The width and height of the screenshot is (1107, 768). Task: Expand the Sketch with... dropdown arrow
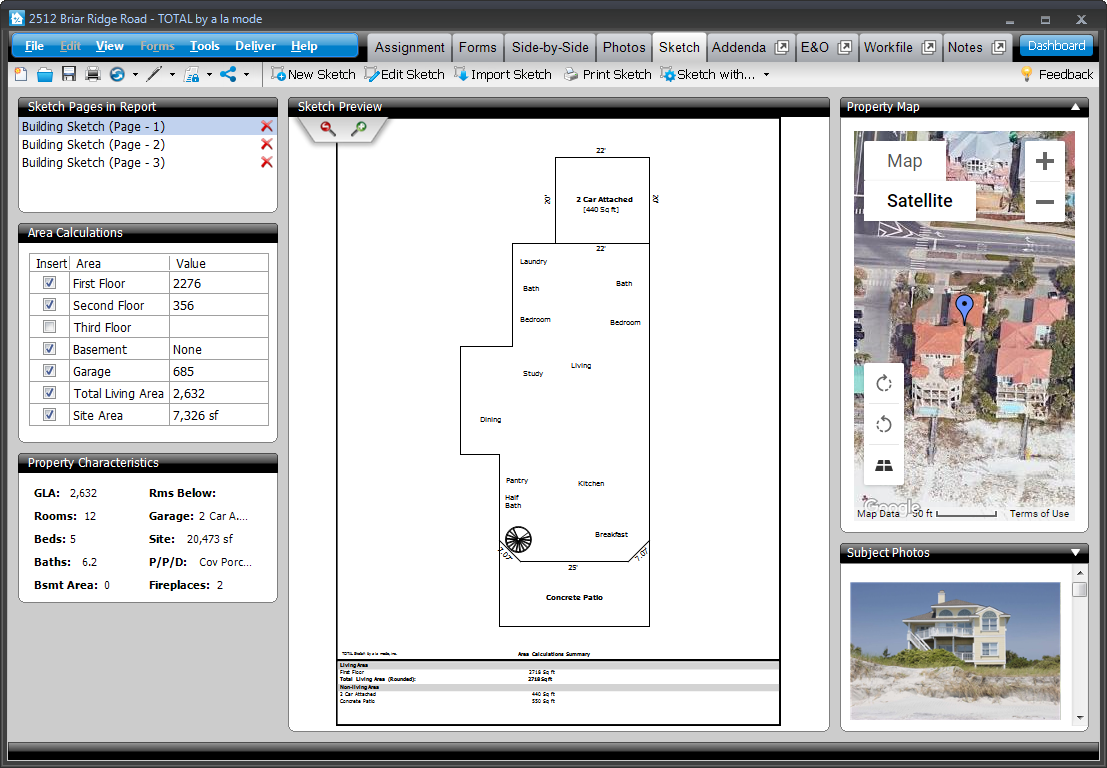(x=766, y=75)
